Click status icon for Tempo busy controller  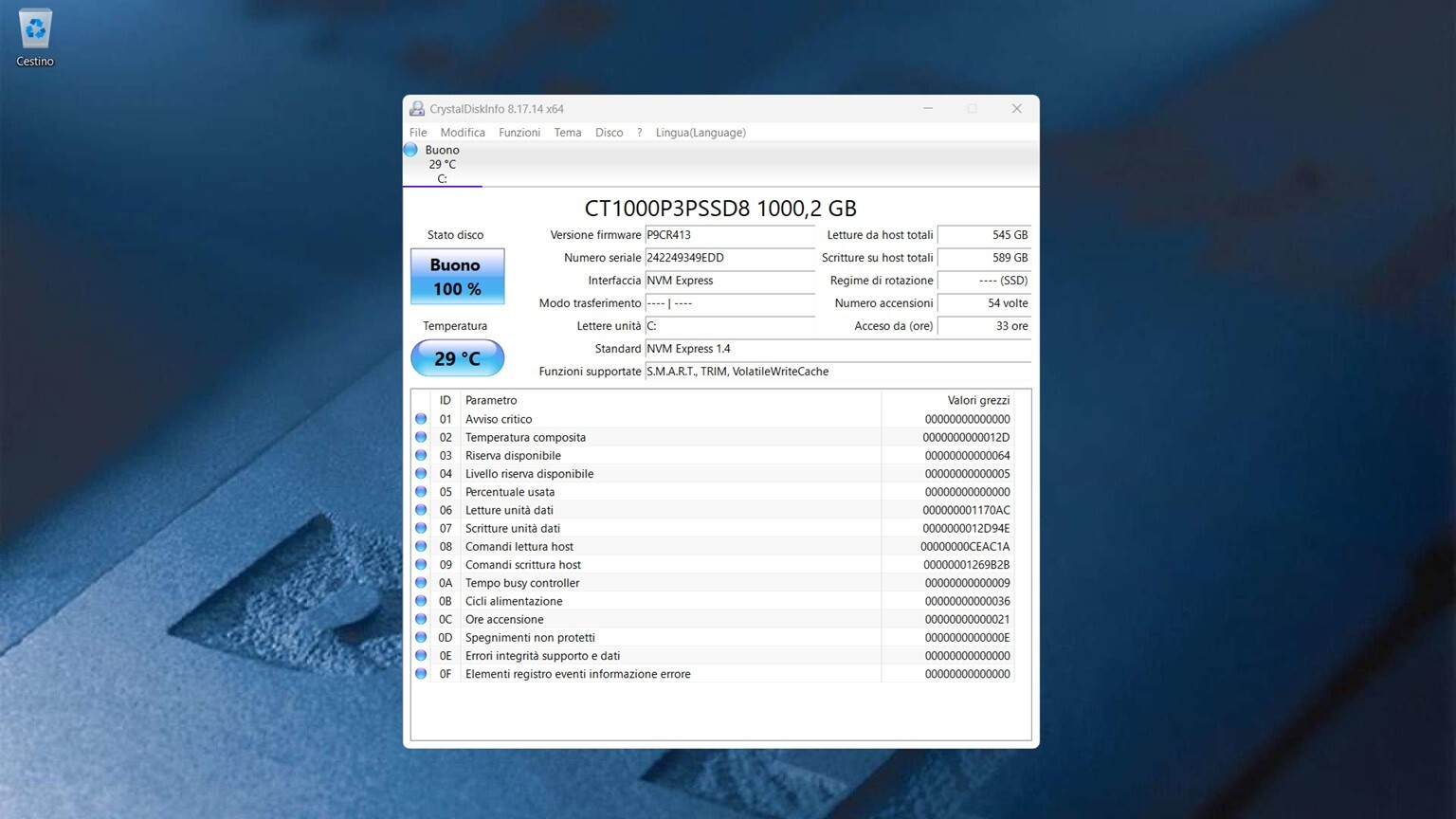click(x=421, y=583)
